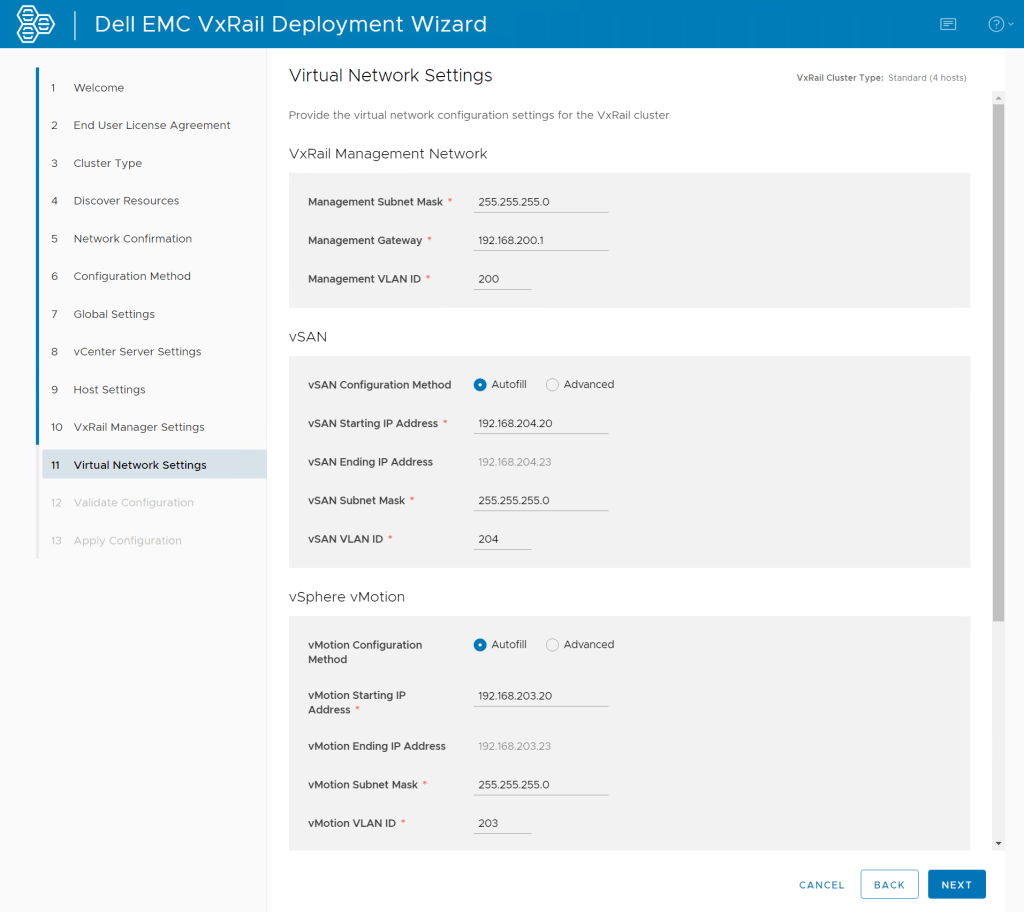Select Advanced for vSAN Configuration Method
This screenshot has width=1024, height=912.
(x=552, y=385)
